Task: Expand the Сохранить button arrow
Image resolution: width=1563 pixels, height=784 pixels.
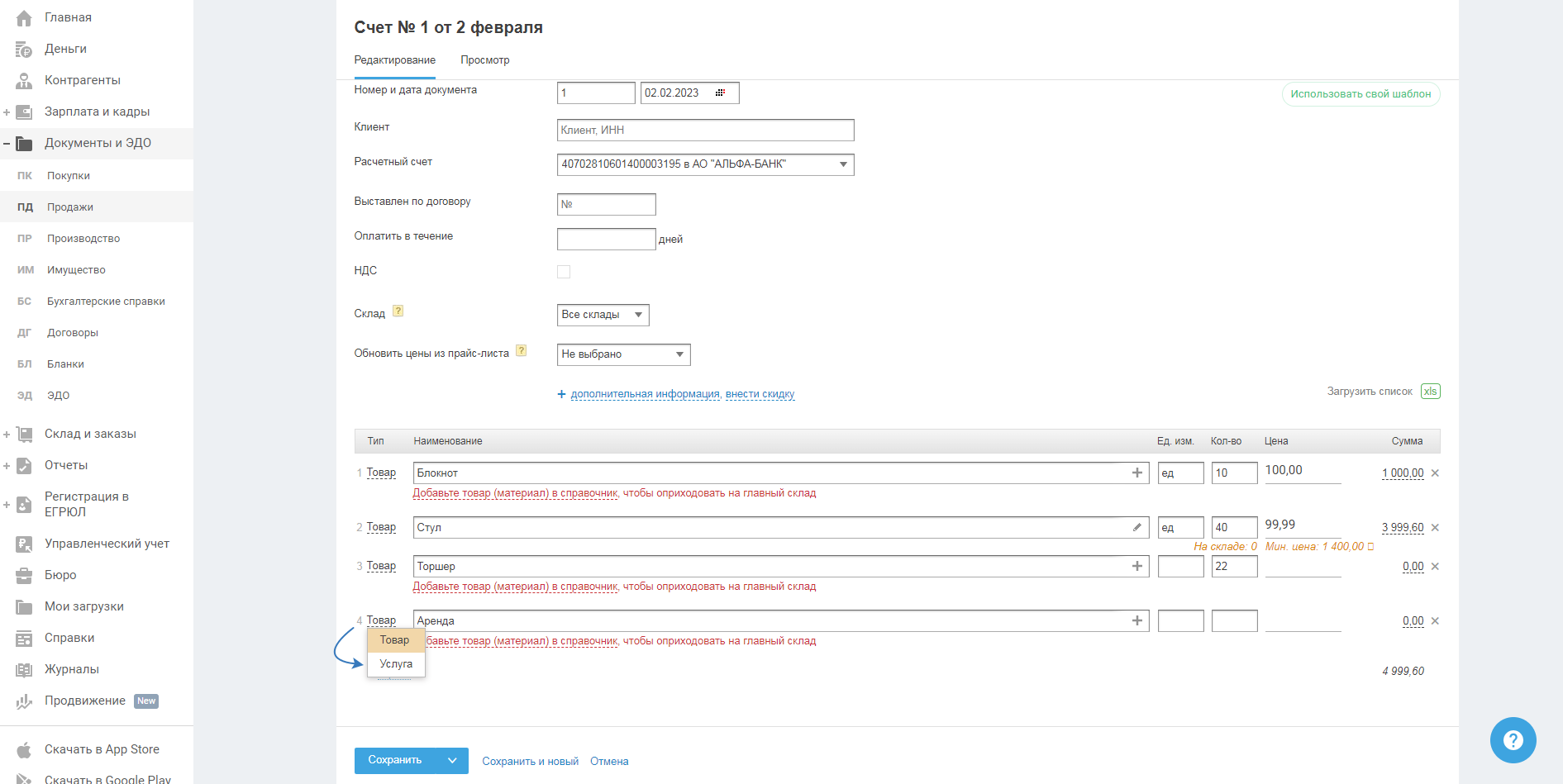Action: (x=452, y=761)
